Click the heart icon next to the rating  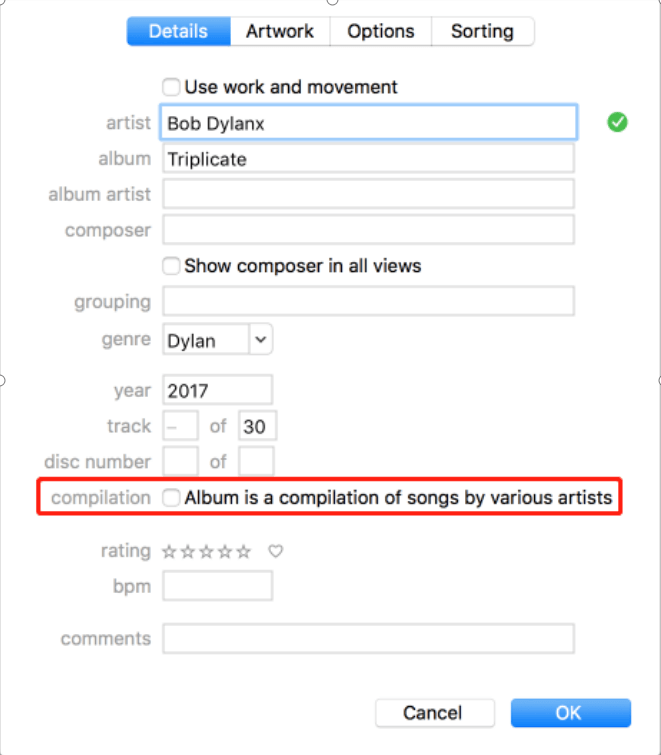276,551
